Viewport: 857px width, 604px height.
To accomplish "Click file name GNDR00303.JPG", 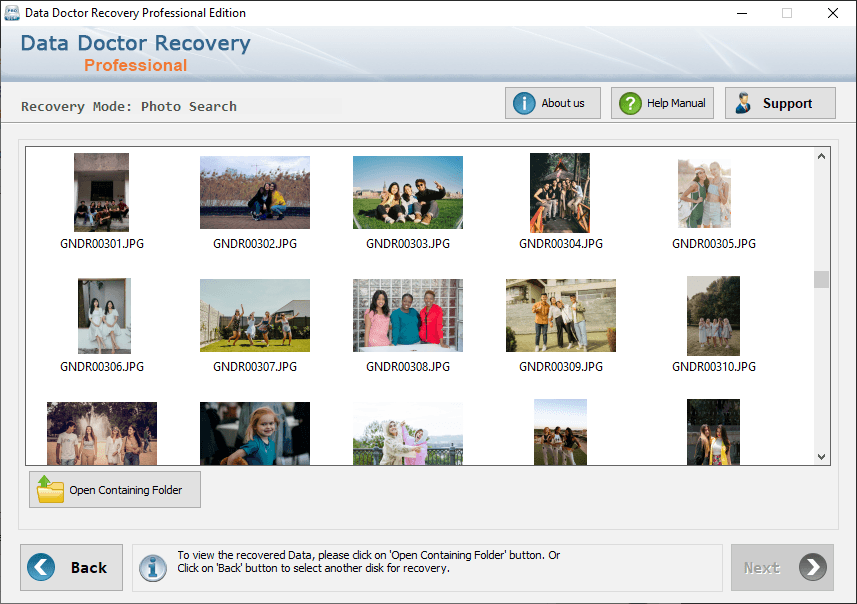I will 408,244.
